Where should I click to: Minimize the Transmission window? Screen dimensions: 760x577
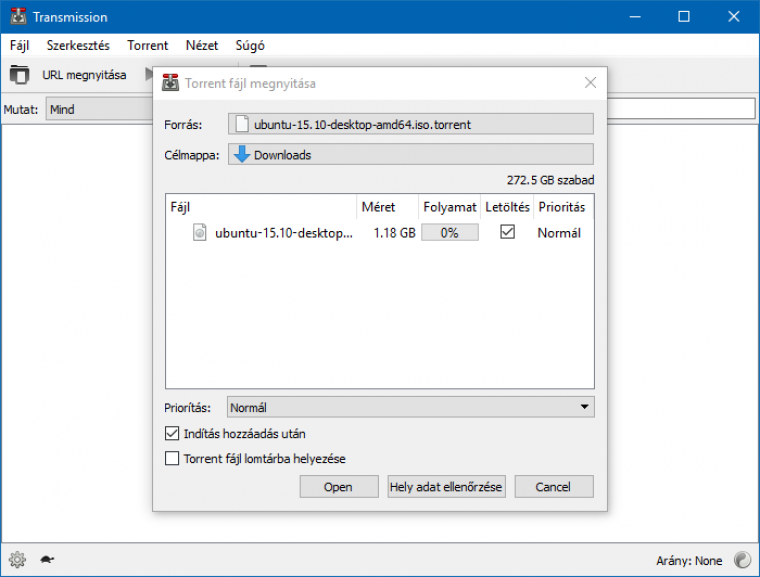click(x=635, y=16)
